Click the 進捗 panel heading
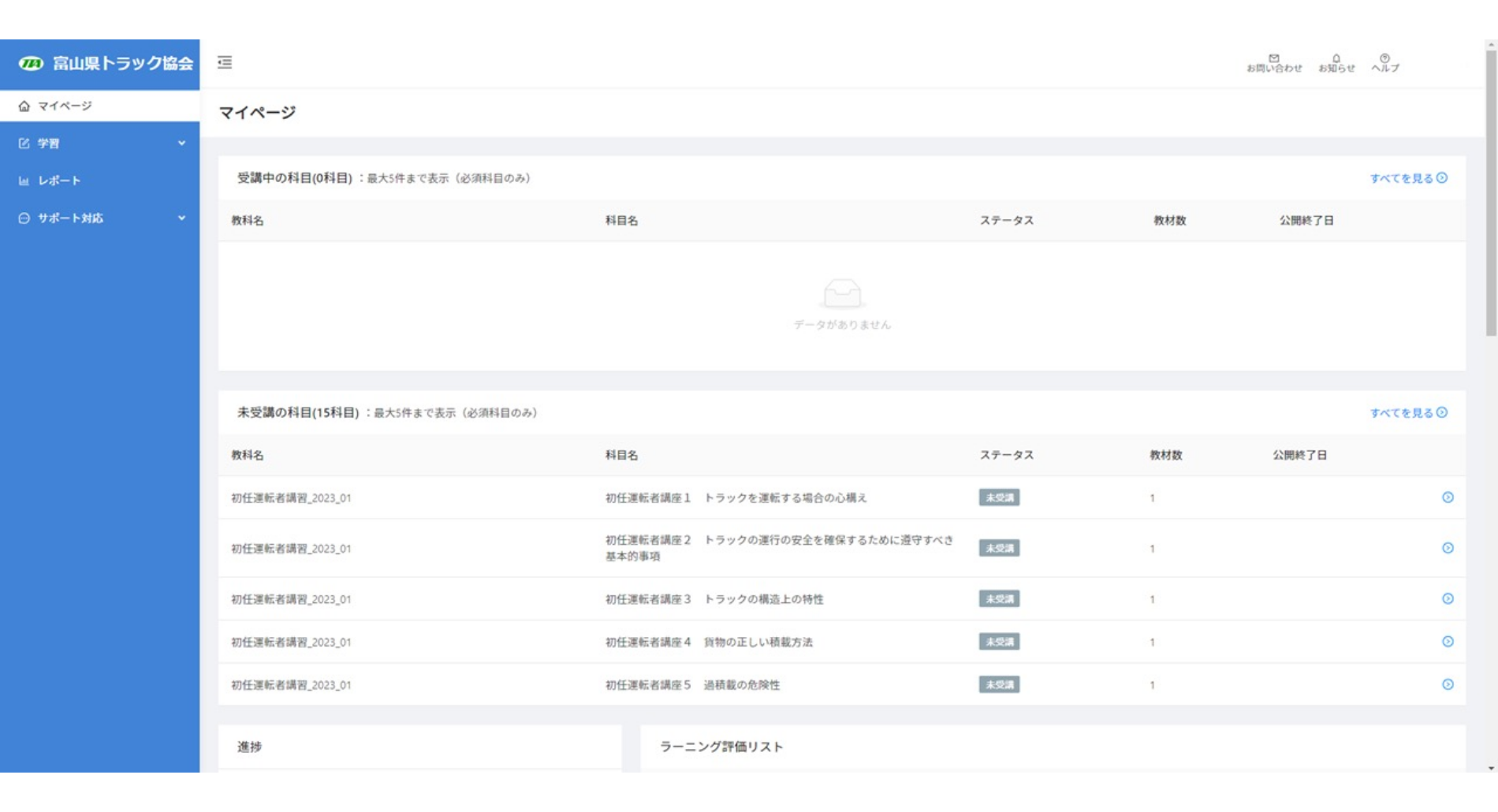The image size is (1498, 812). click(x=249, y=747)
